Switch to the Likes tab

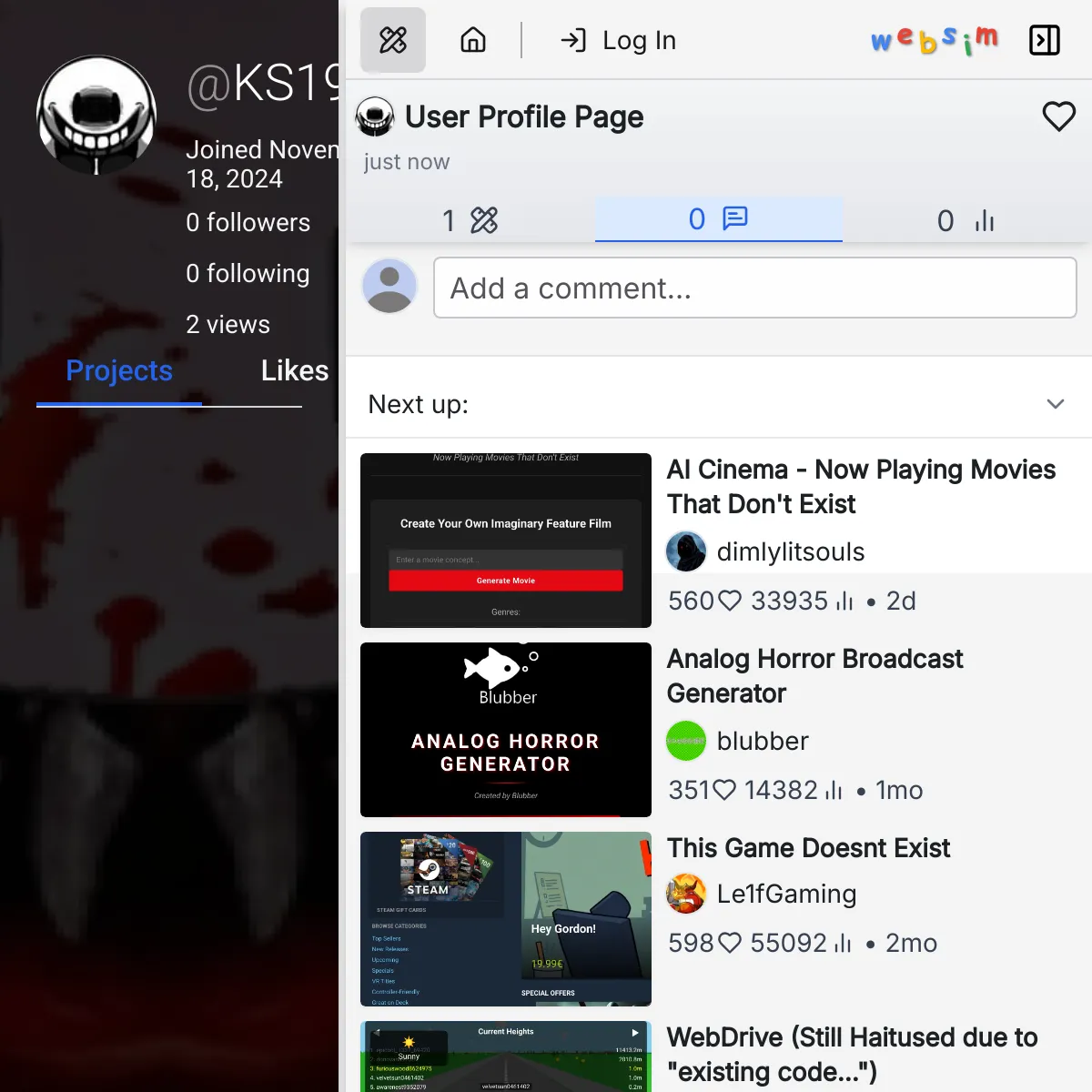coord(294,370)
